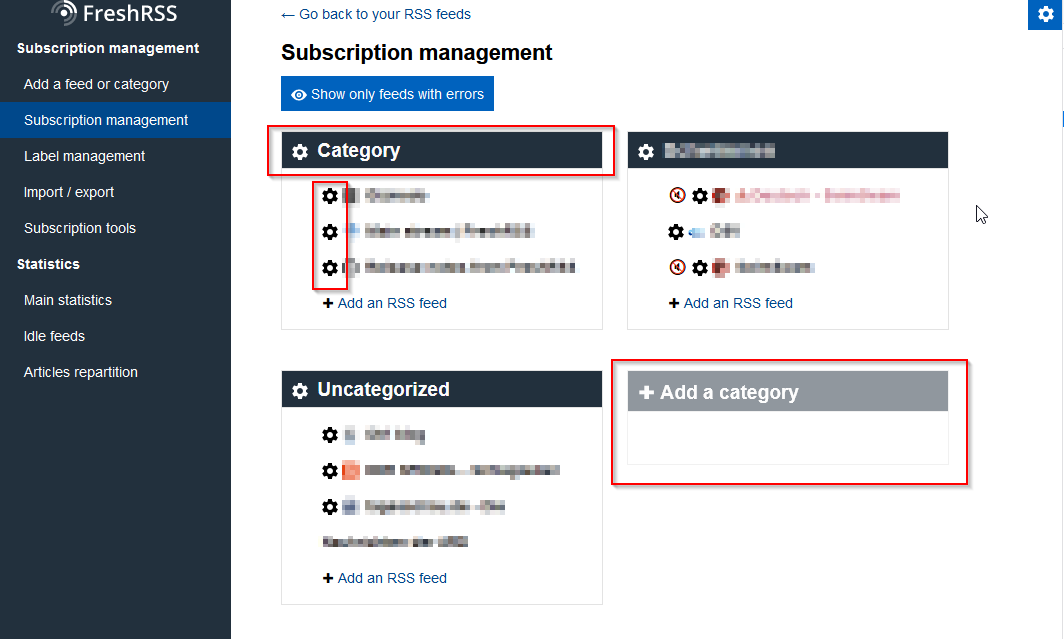Screen dimensions: 1064x639
Task: Click gear icon in the blurred-title category header
Action: (x=646, y=152)
